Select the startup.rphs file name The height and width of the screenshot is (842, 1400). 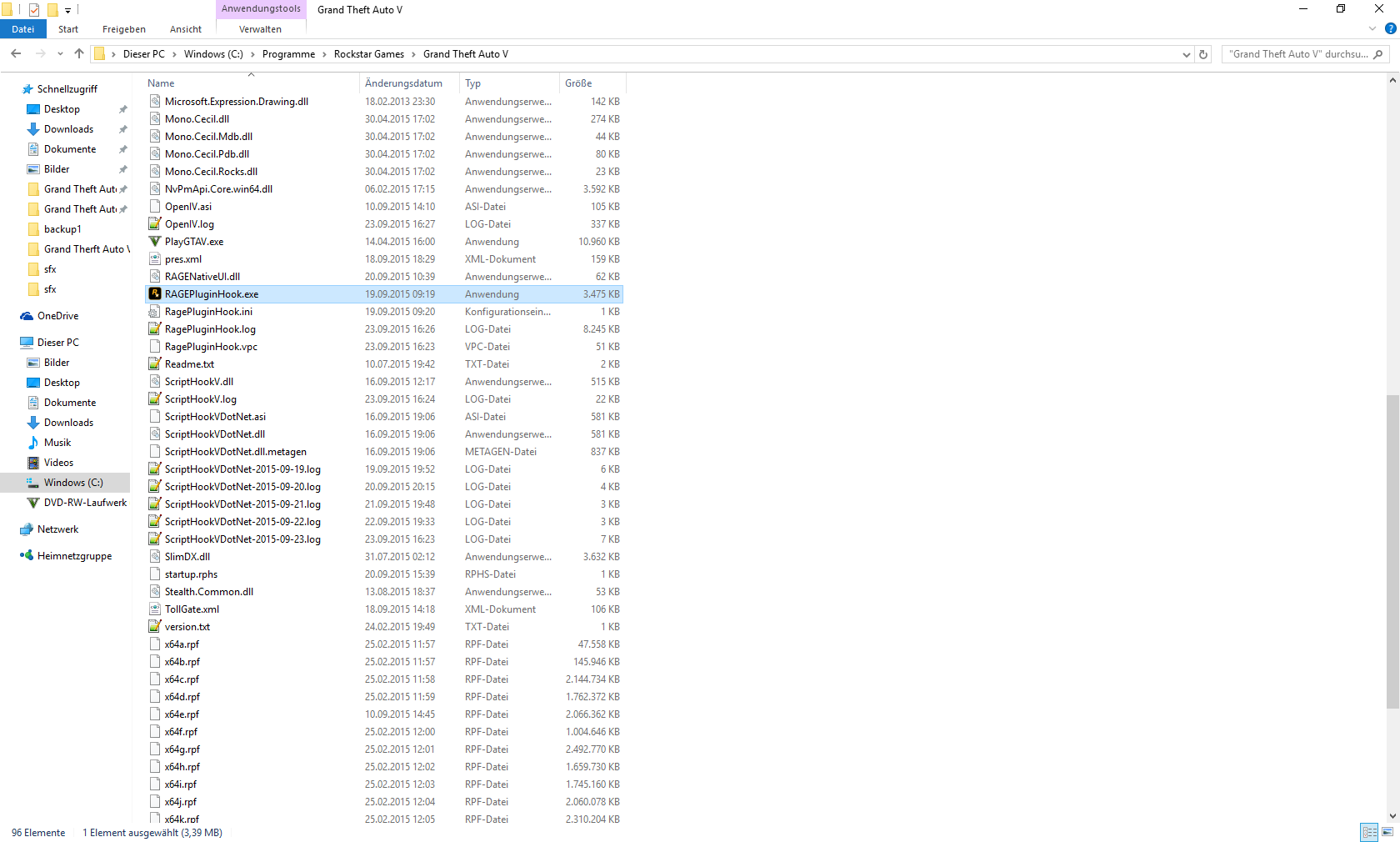(191, 574)
